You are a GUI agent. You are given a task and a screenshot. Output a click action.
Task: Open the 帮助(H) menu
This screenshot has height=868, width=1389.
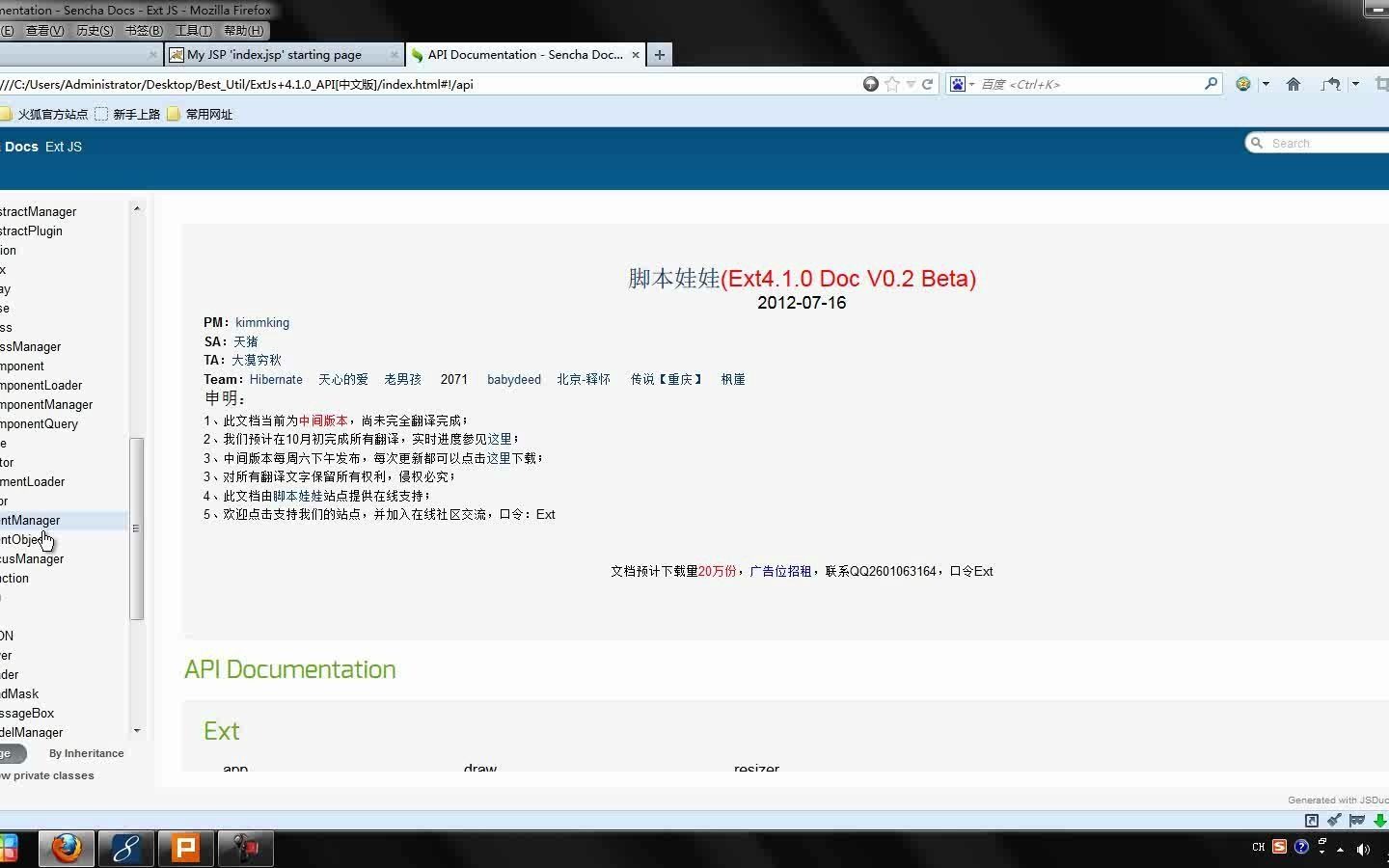point(243,31)
